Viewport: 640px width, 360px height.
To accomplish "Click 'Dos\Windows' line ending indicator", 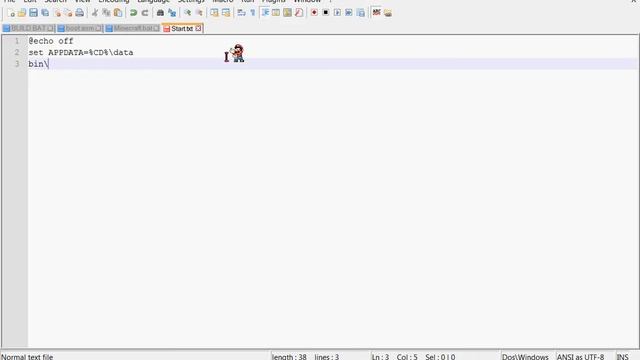I will tap(525, 357).
